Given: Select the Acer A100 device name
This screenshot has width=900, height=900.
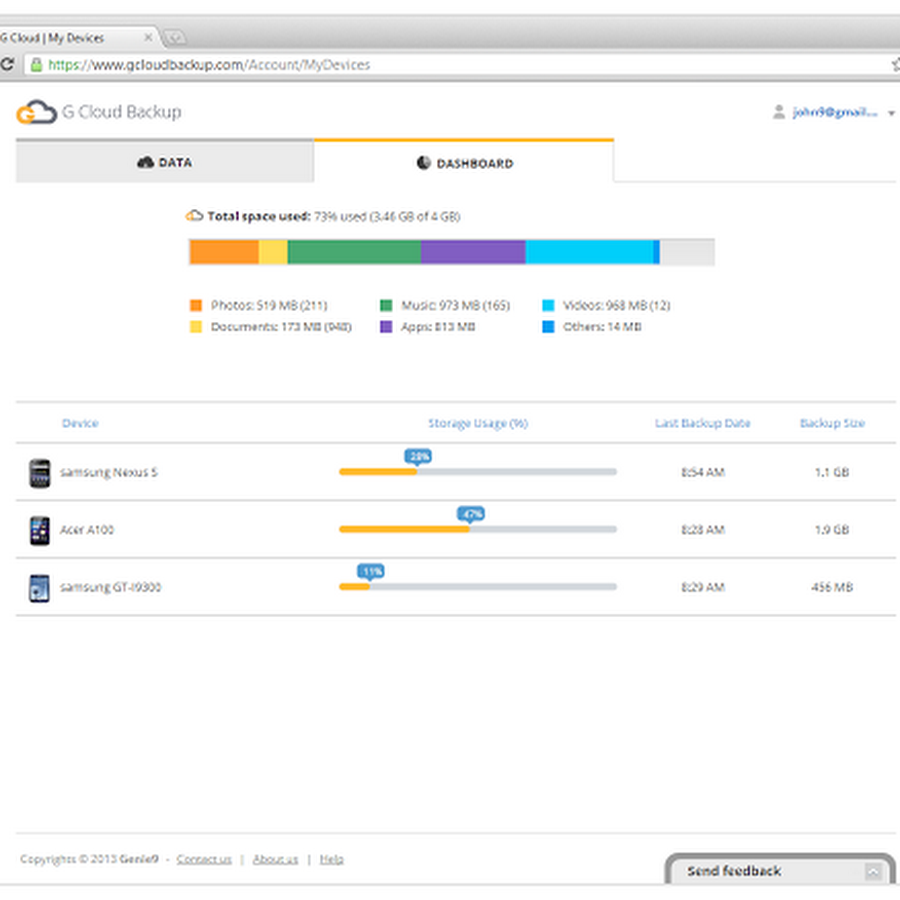Looking at the screenshot, I should click(x=87, y=529).
